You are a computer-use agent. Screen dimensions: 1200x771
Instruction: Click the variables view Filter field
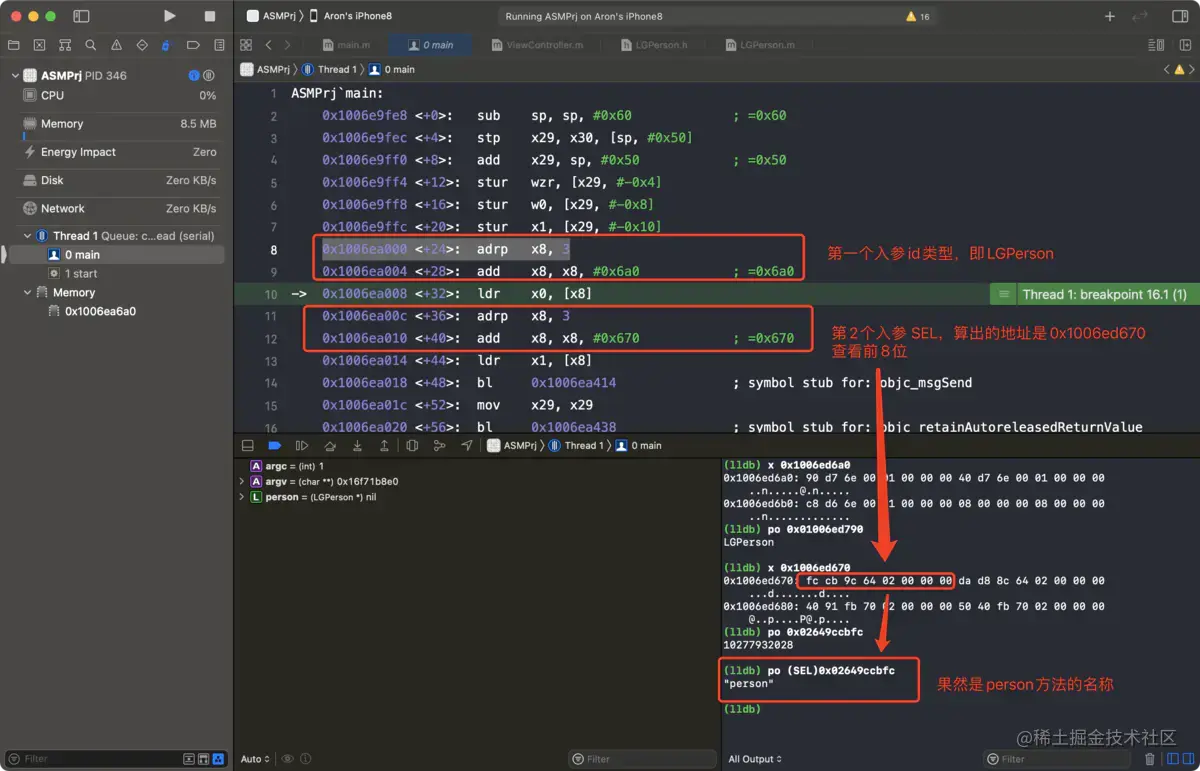click(643, 759)
